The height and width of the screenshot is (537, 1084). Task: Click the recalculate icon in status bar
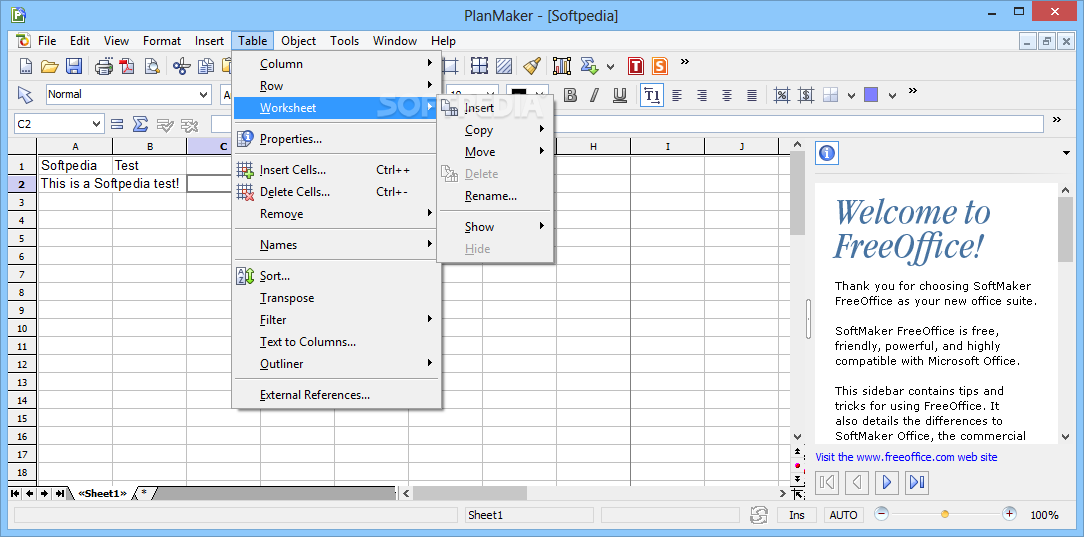(759, 515)
